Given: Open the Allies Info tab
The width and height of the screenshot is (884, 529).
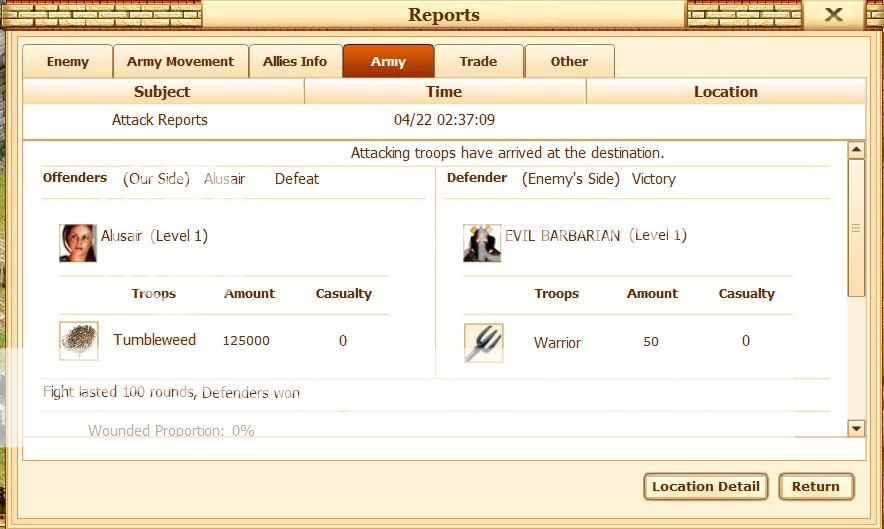Looking at the screenshot, I should click(295, 62).
